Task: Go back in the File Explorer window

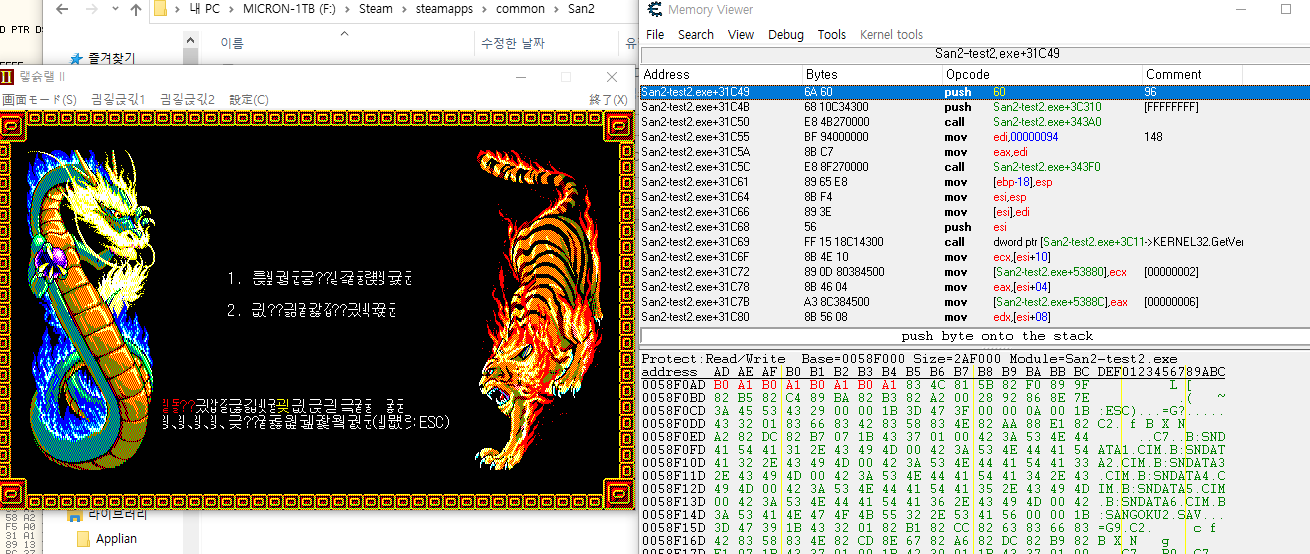Action: click(62, 9)
